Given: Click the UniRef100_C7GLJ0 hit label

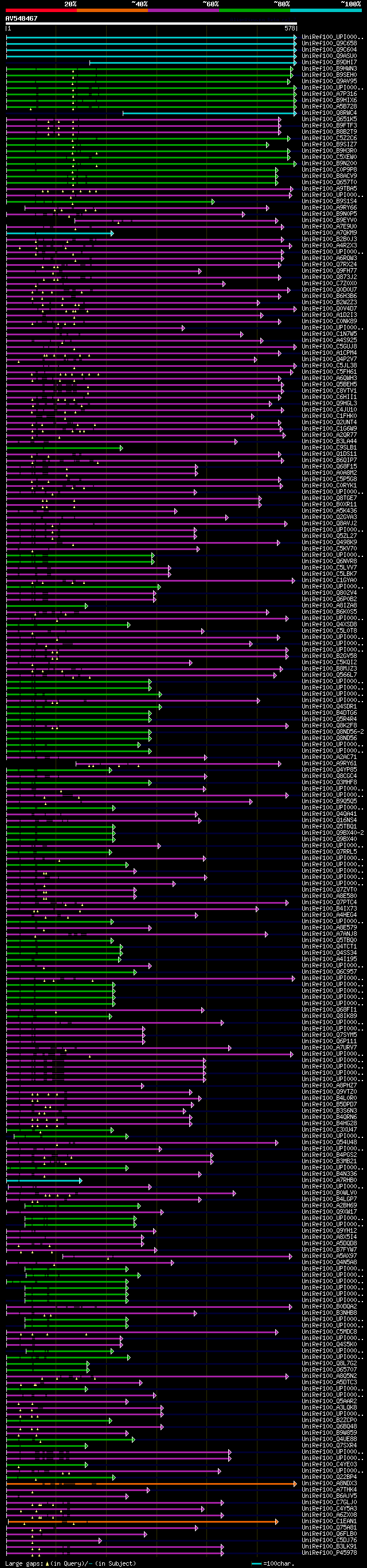Looking at the screenshot, I should pos(329,1503).
